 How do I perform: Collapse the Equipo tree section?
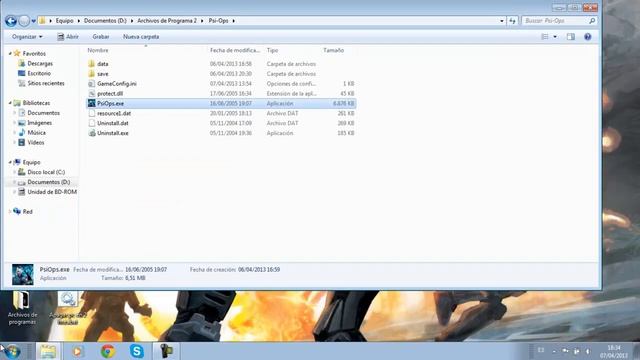coord(10,162)
